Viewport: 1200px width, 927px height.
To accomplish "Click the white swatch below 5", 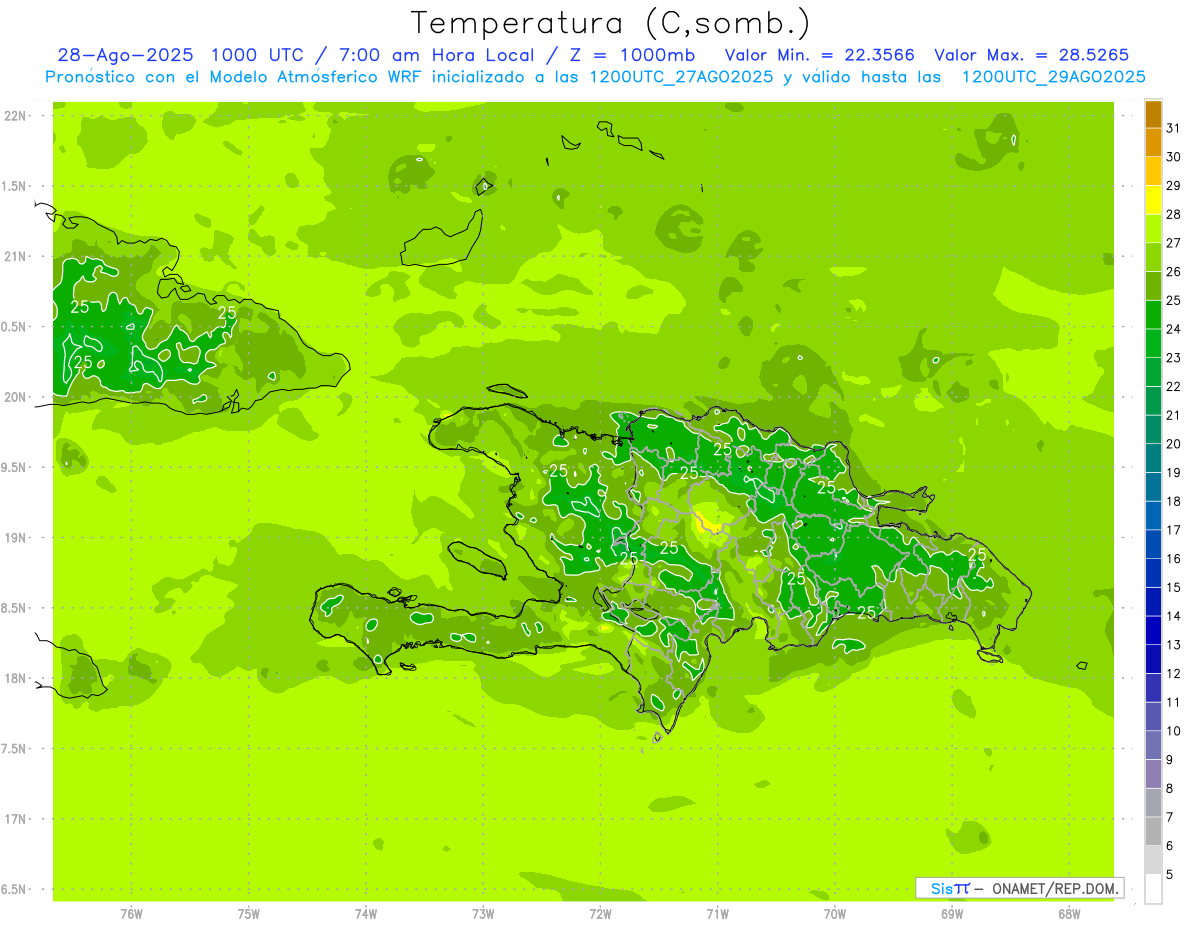I will tap(1153, 889).
